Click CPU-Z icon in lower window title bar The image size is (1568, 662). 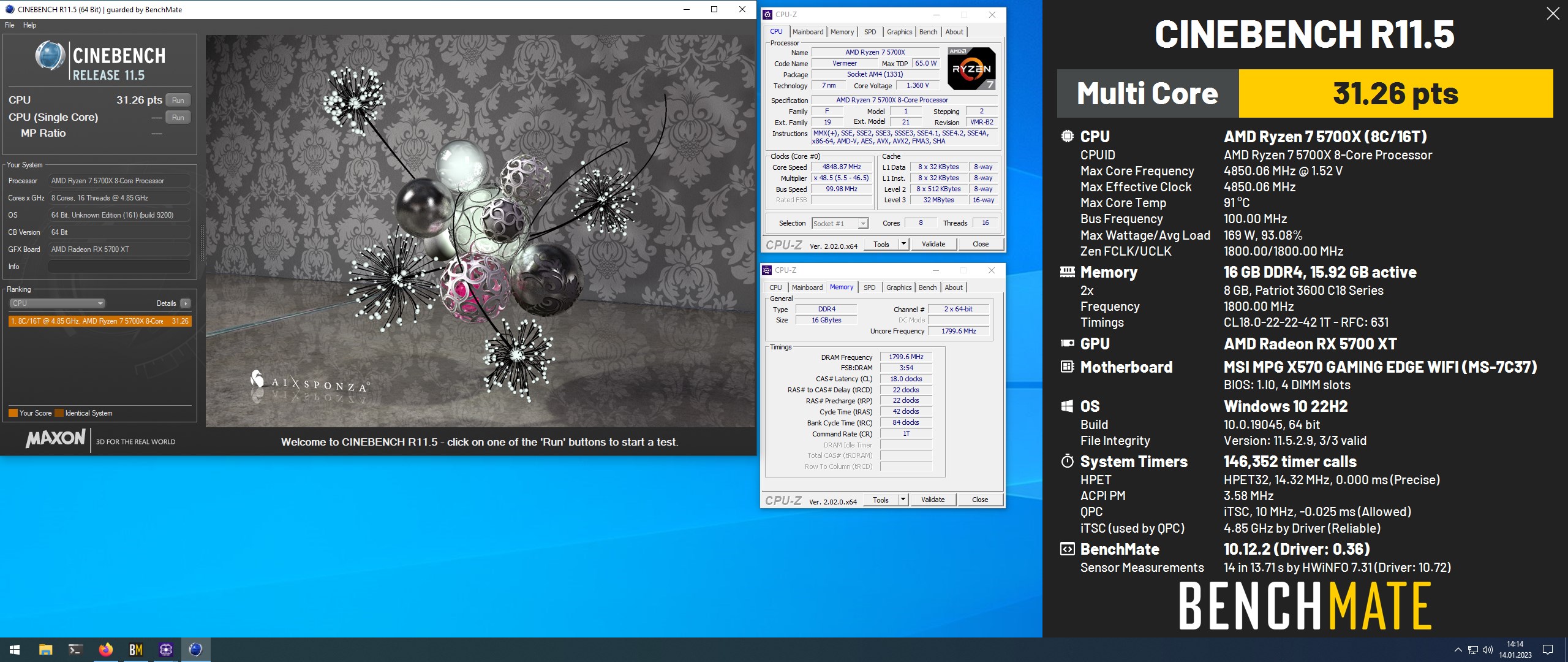point(767,270)
